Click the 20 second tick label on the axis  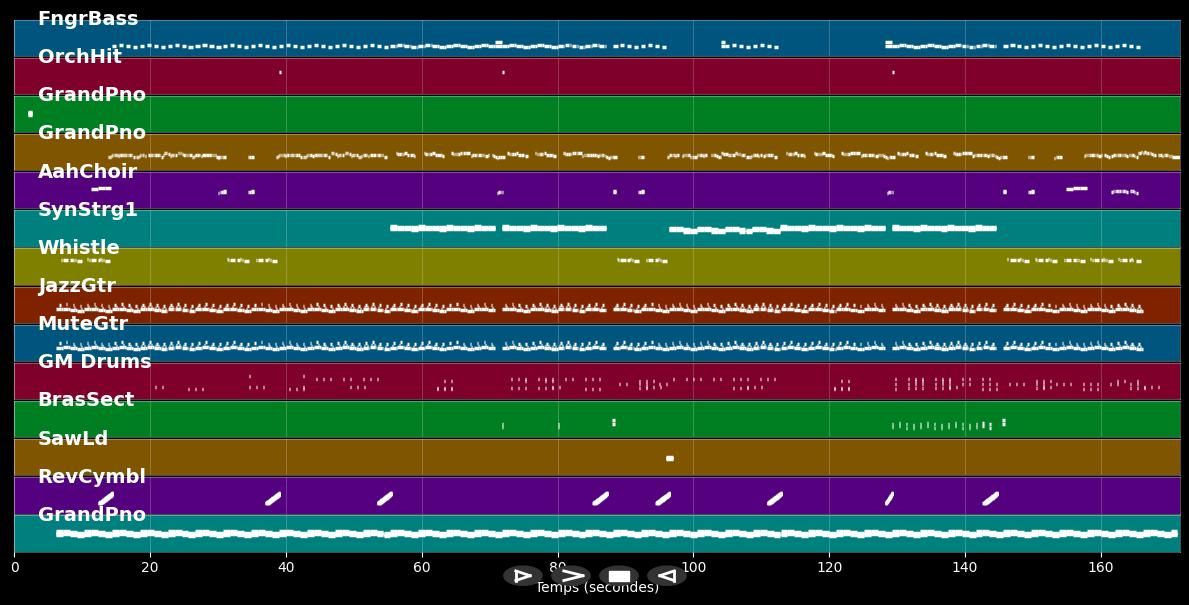coord(150,568)
